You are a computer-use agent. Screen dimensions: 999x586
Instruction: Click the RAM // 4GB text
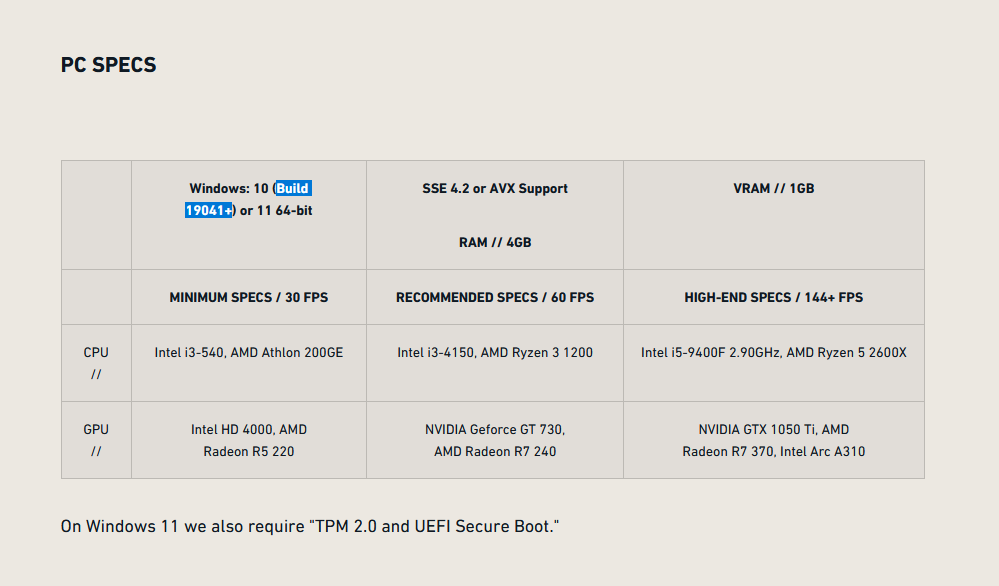tap(494, 242)
